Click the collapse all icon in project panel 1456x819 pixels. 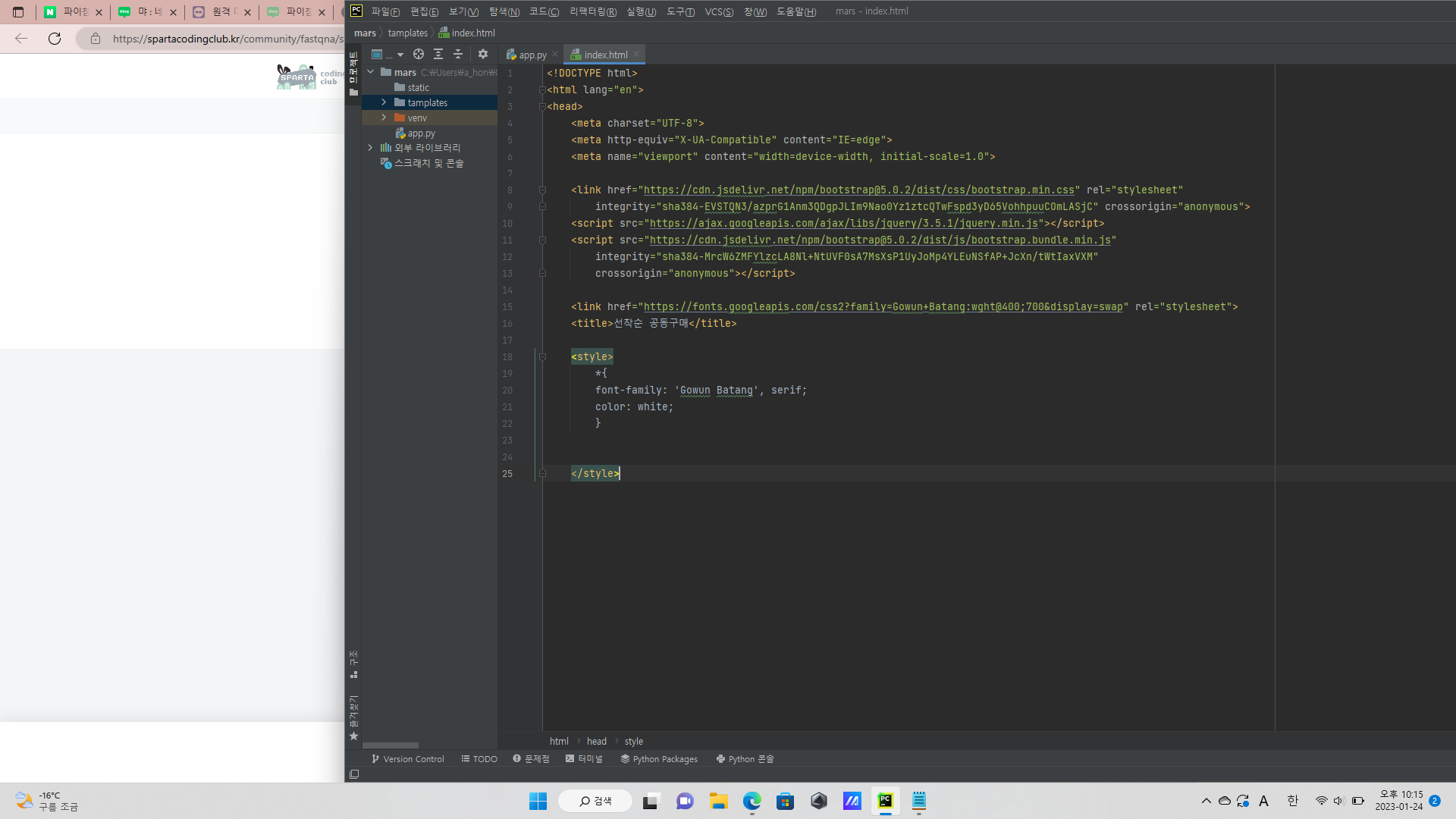pyautogui.click(x=458, y=54)
